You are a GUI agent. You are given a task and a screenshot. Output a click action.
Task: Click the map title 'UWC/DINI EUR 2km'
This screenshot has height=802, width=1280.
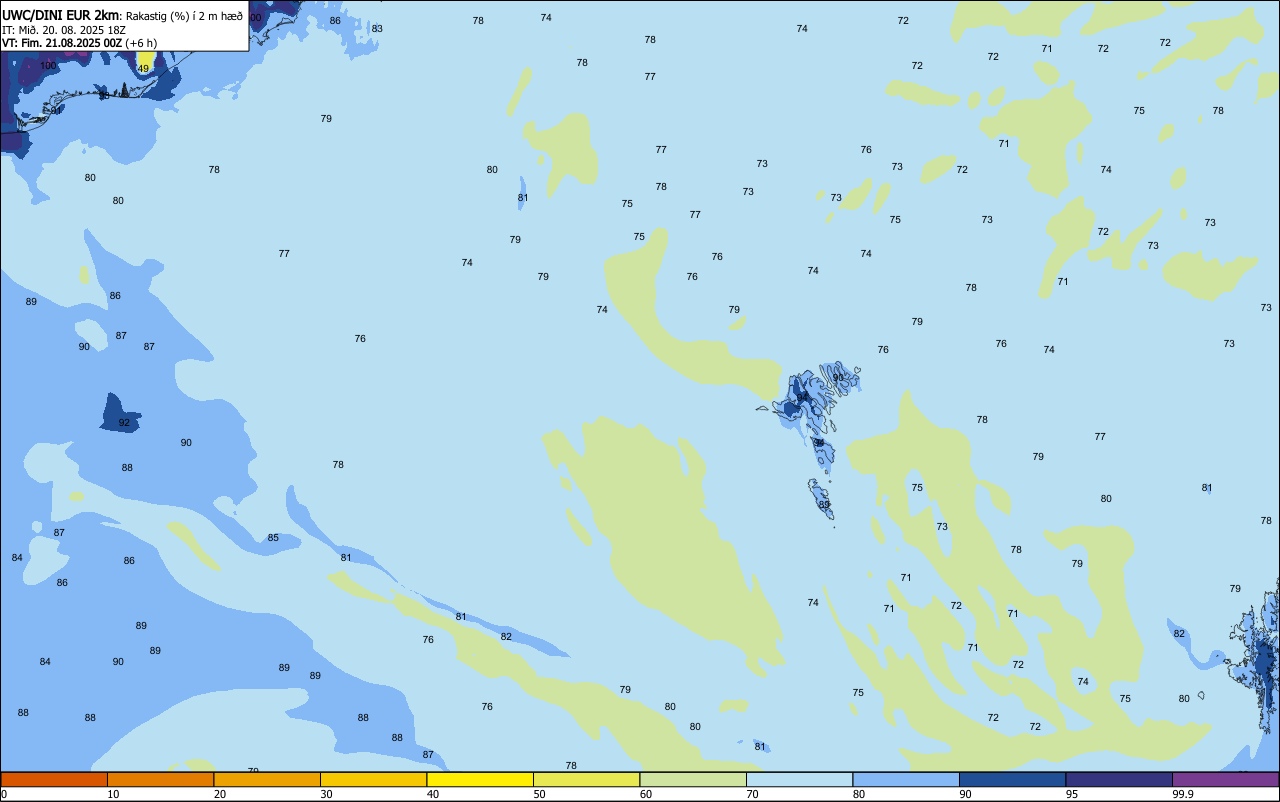(61, 15)
